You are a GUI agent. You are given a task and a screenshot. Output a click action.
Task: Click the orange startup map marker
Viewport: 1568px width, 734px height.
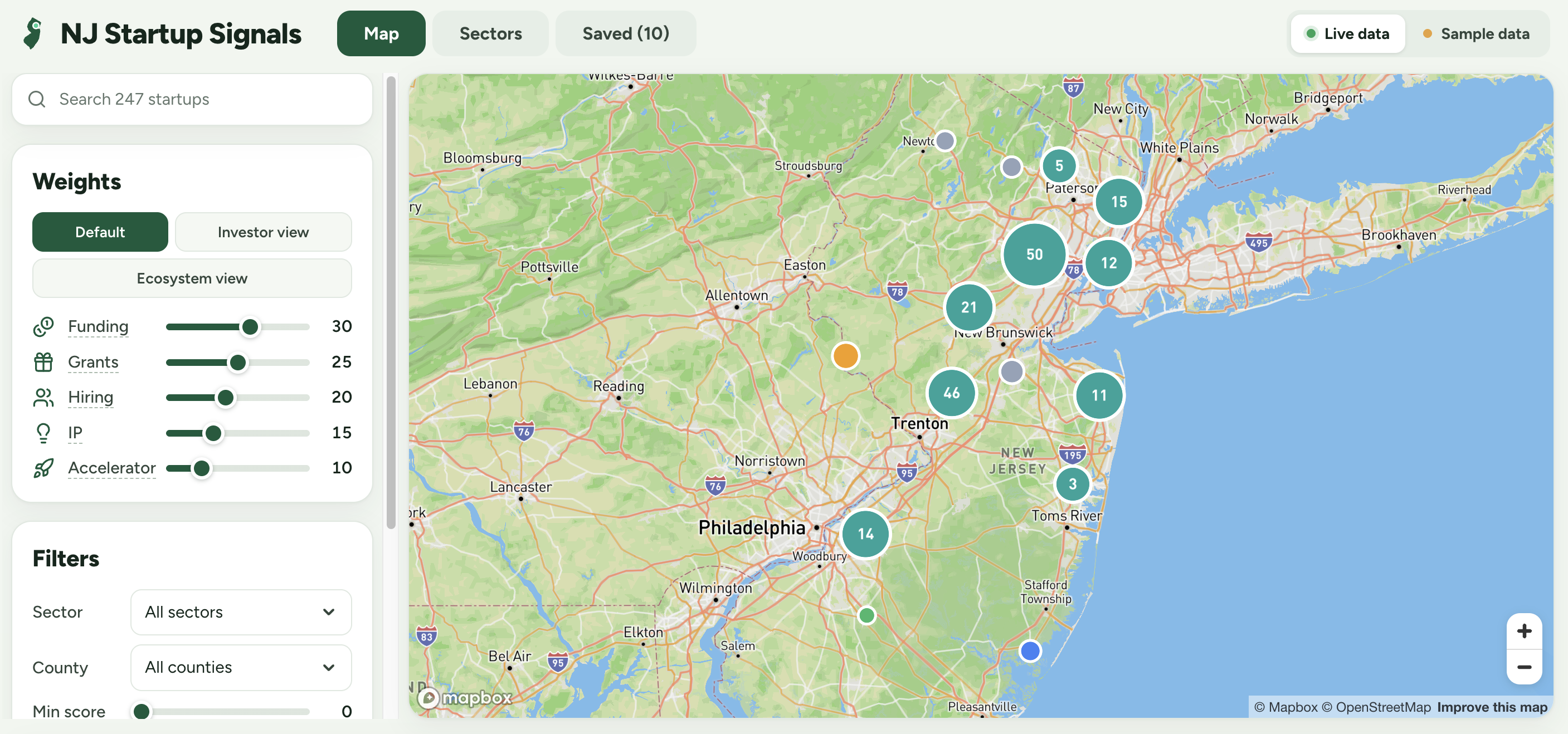tap(845, 356)
